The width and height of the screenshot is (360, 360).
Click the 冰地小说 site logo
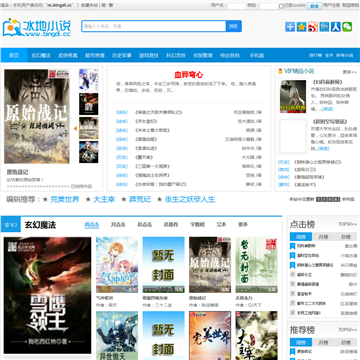coord(37,27)
